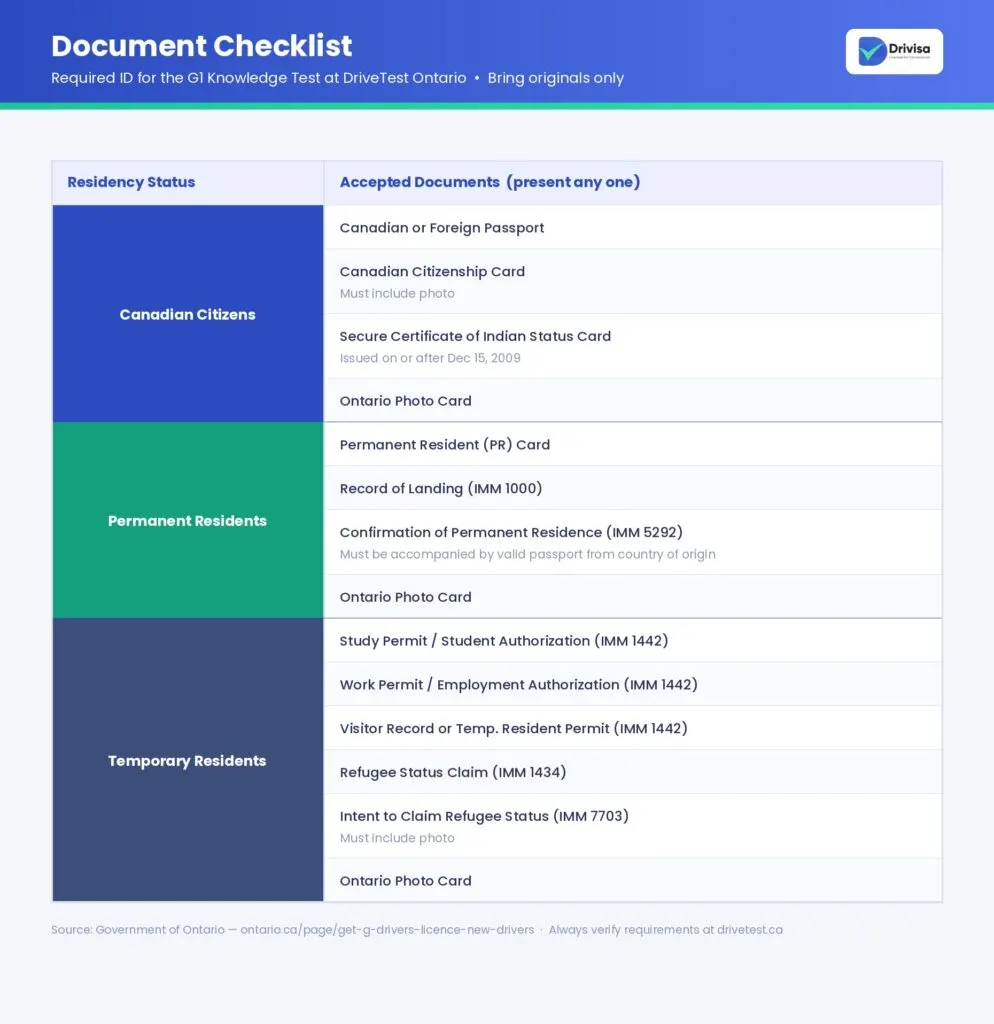Image resolution: width=994 pixels, height=1024 pixels.
Task: Click the 'Permanent Resident (PR) Card' row
Action: (633, 444)
